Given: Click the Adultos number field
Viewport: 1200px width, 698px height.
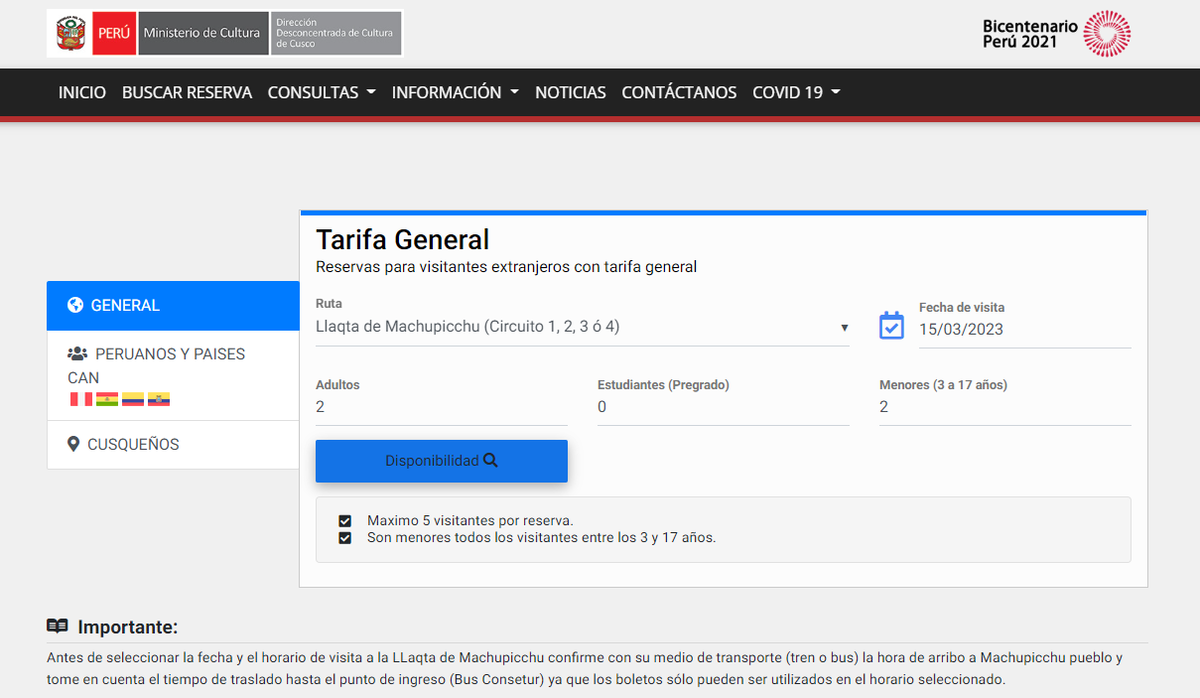Looking at the screenshot, I should (442, 407).
